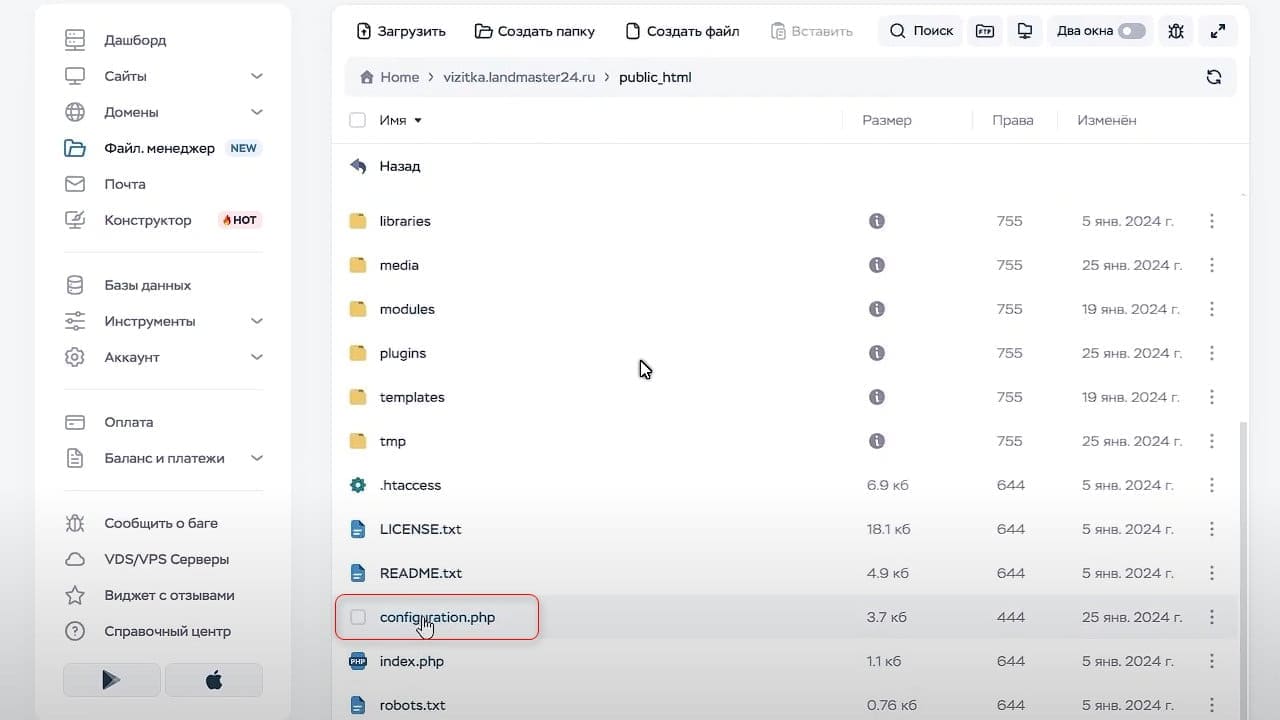Click the LICENSE.txt file icon
The image size is (1280, 720).
(x=358, y=529)
